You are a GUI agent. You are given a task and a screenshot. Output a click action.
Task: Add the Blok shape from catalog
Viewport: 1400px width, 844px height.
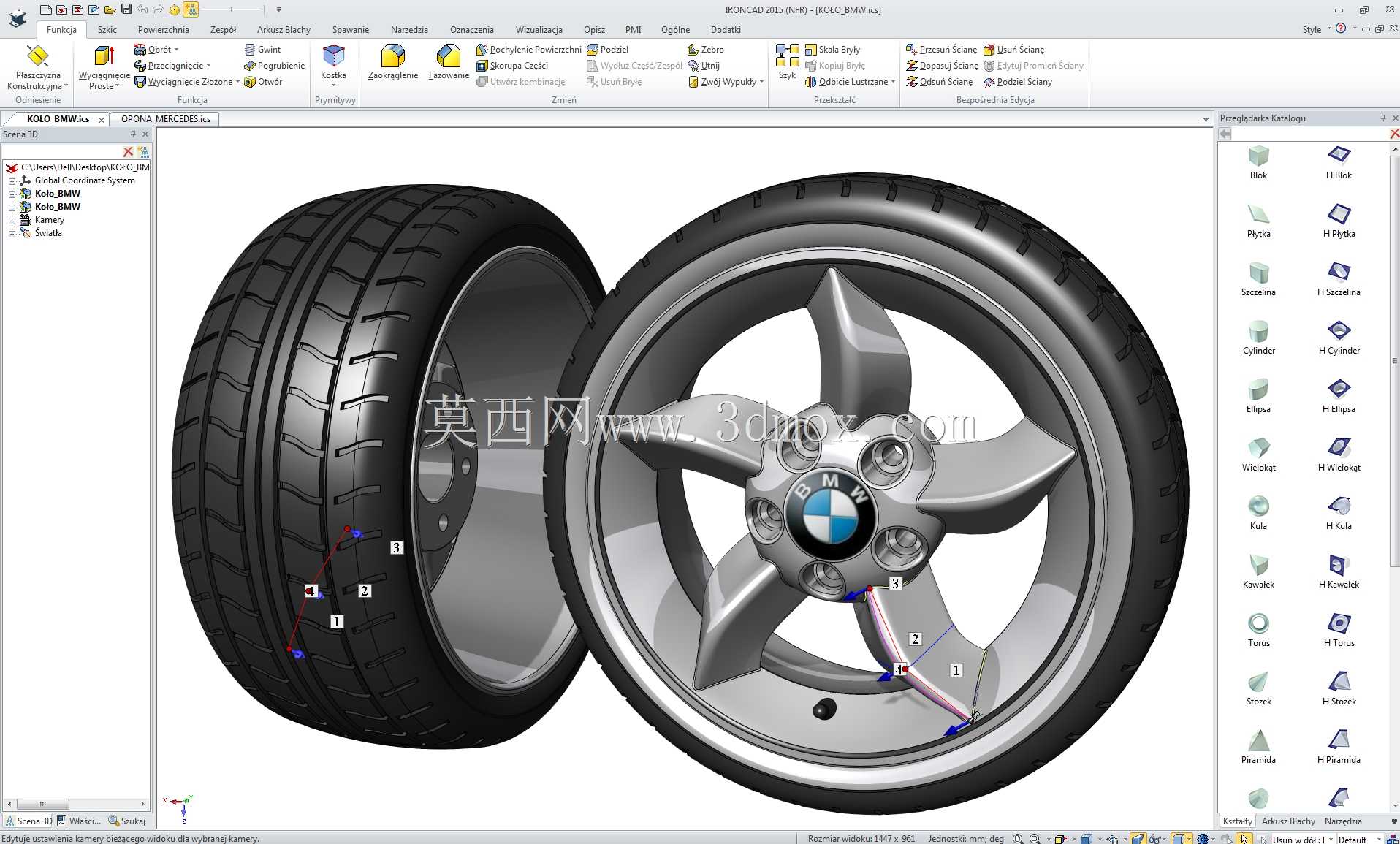(1258, 162)
